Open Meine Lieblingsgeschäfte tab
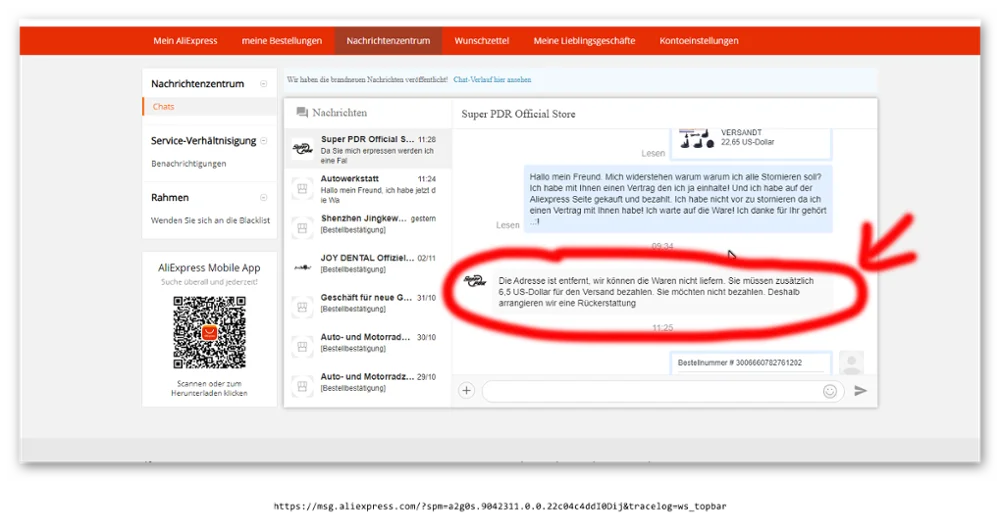The width and height of the screenshot is (1000, 531). (x=584, y=41)
